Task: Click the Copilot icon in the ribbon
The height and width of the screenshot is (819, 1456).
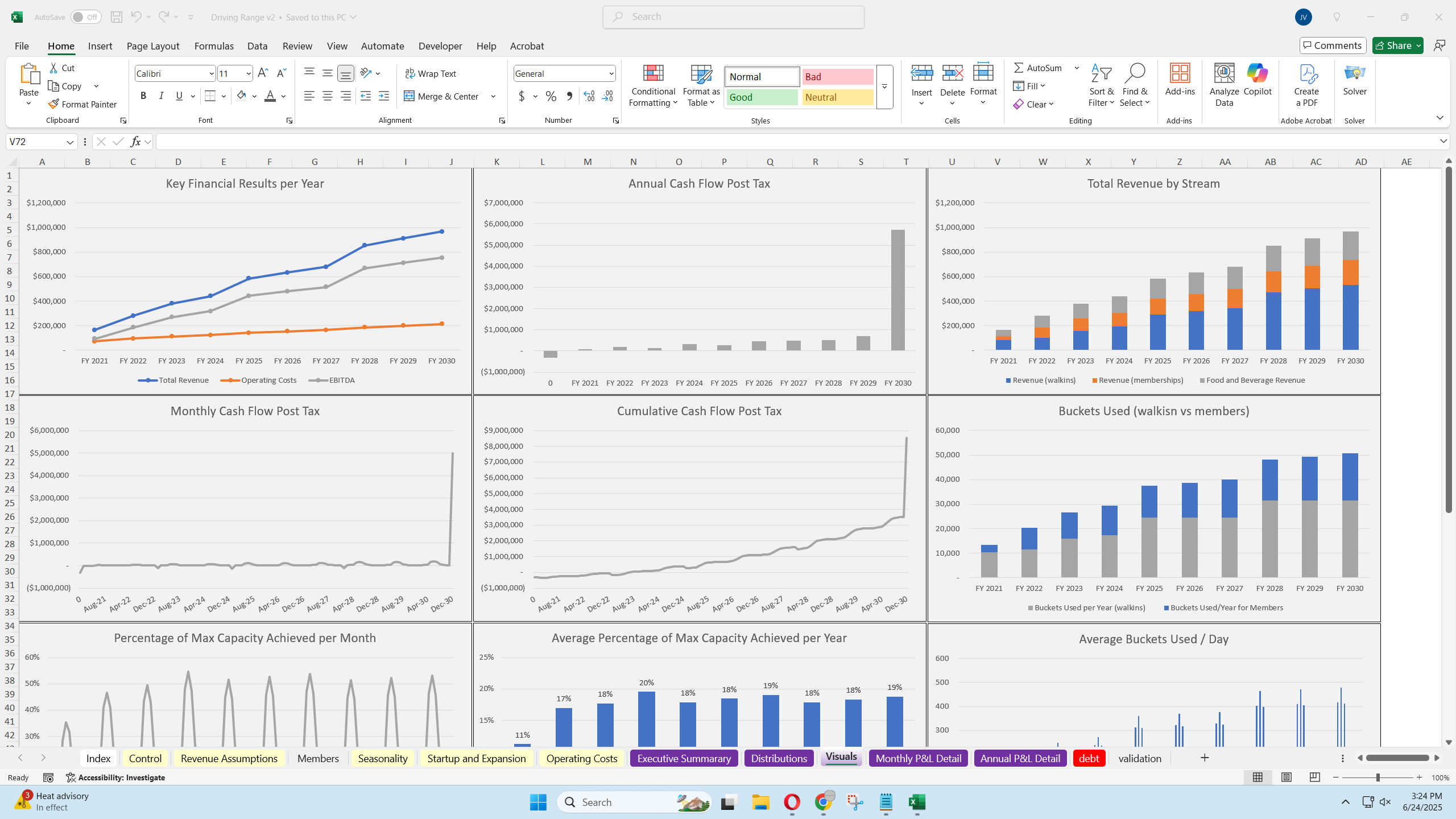Action: [x=1257, y=74]
